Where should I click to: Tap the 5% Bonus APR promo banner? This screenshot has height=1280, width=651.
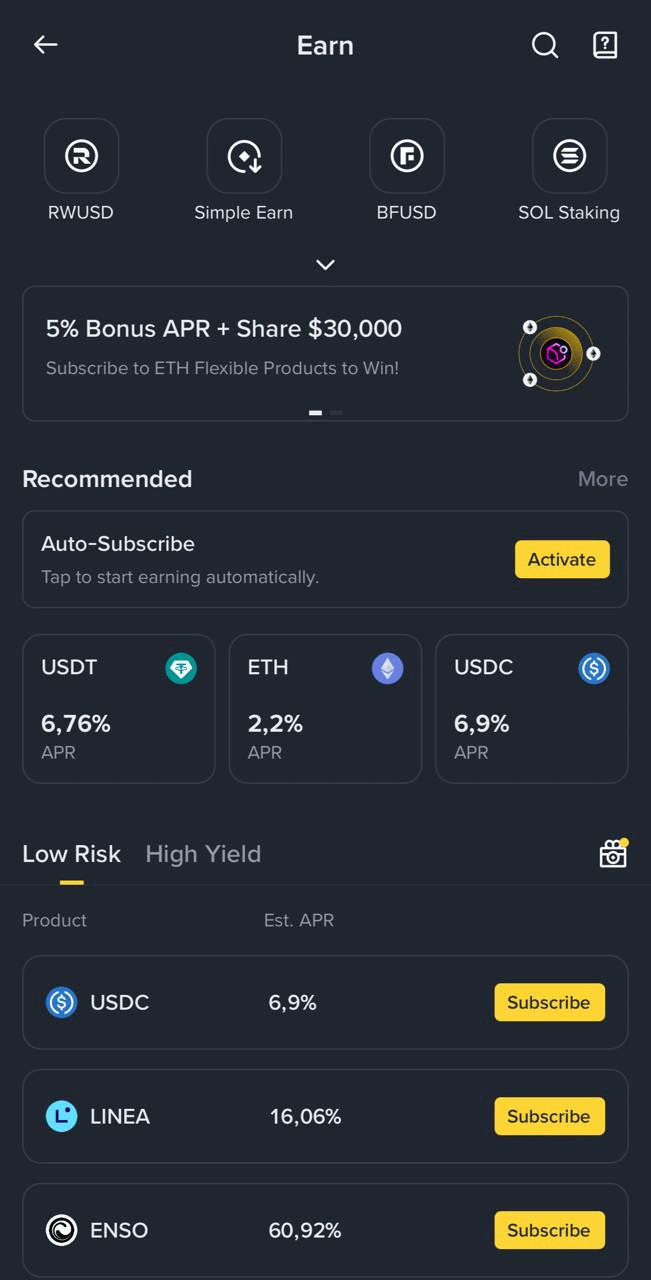325,354
